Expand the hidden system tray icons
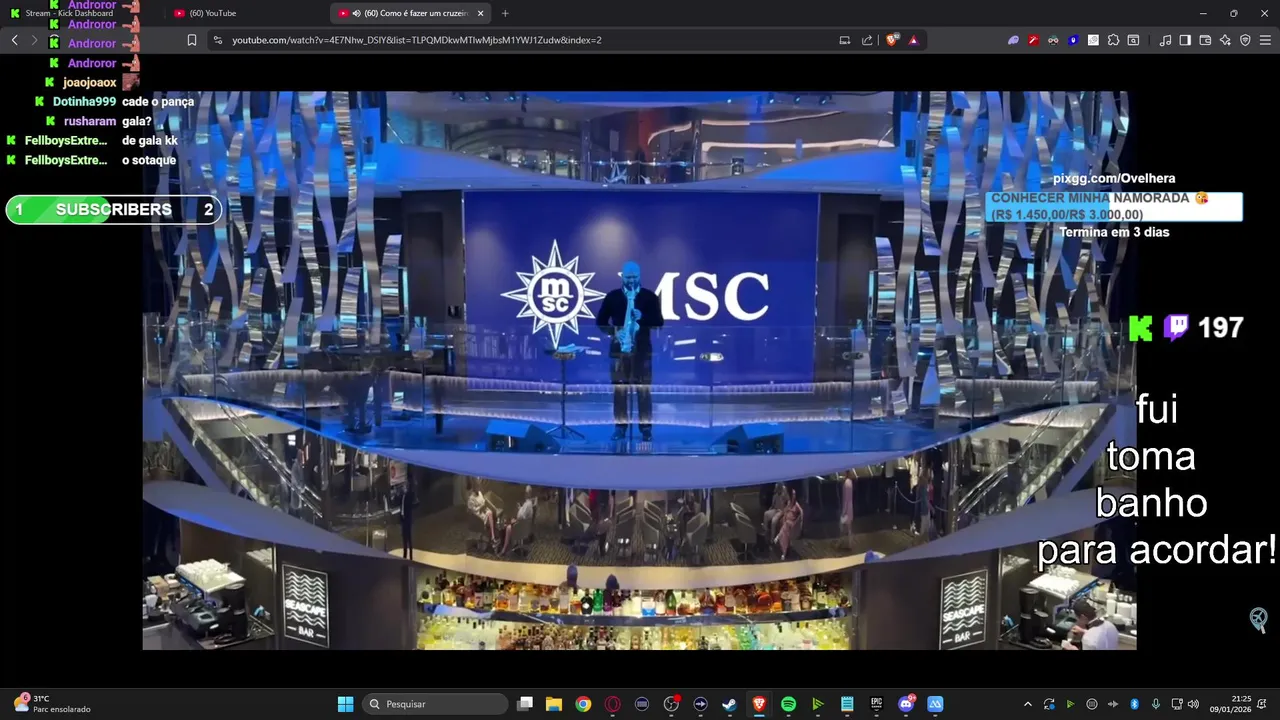The height and width of the screenshot is (720, 1280). click(x=1027, y=704)
